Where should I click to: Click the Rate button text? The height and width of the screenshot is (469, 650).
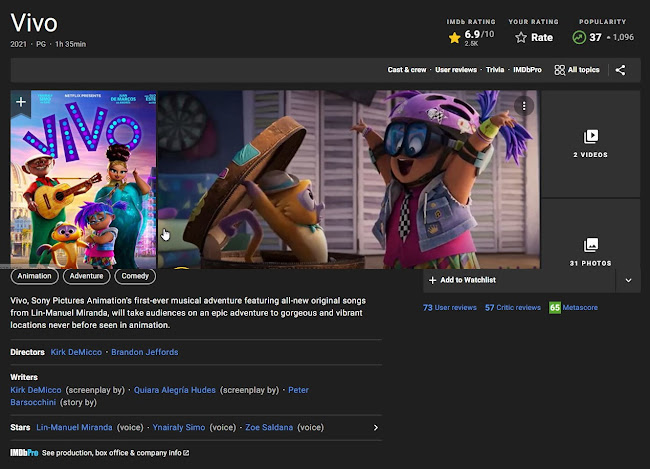pyautogui.click(x=542, y=38)
